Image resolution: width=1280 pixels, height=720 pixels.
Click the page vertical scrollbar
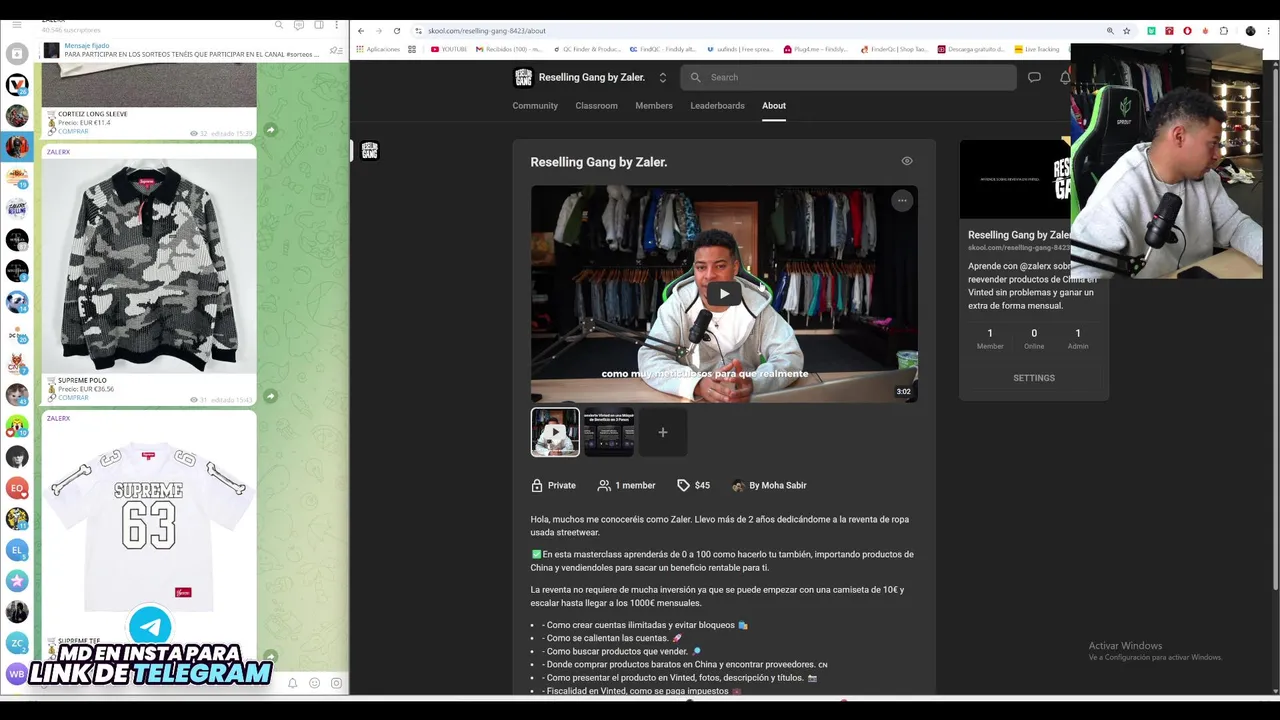1274,330
